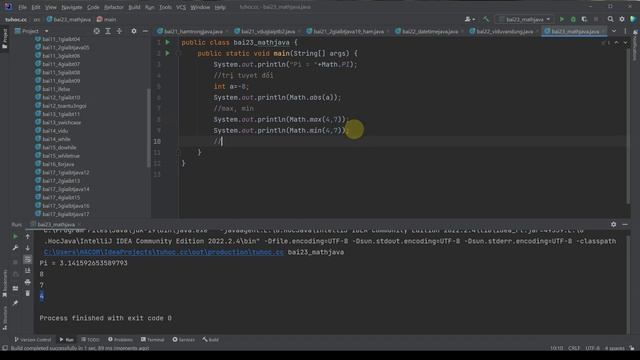
Task: Click the Stop icon in the top toolbar
Action: point(596,19)
